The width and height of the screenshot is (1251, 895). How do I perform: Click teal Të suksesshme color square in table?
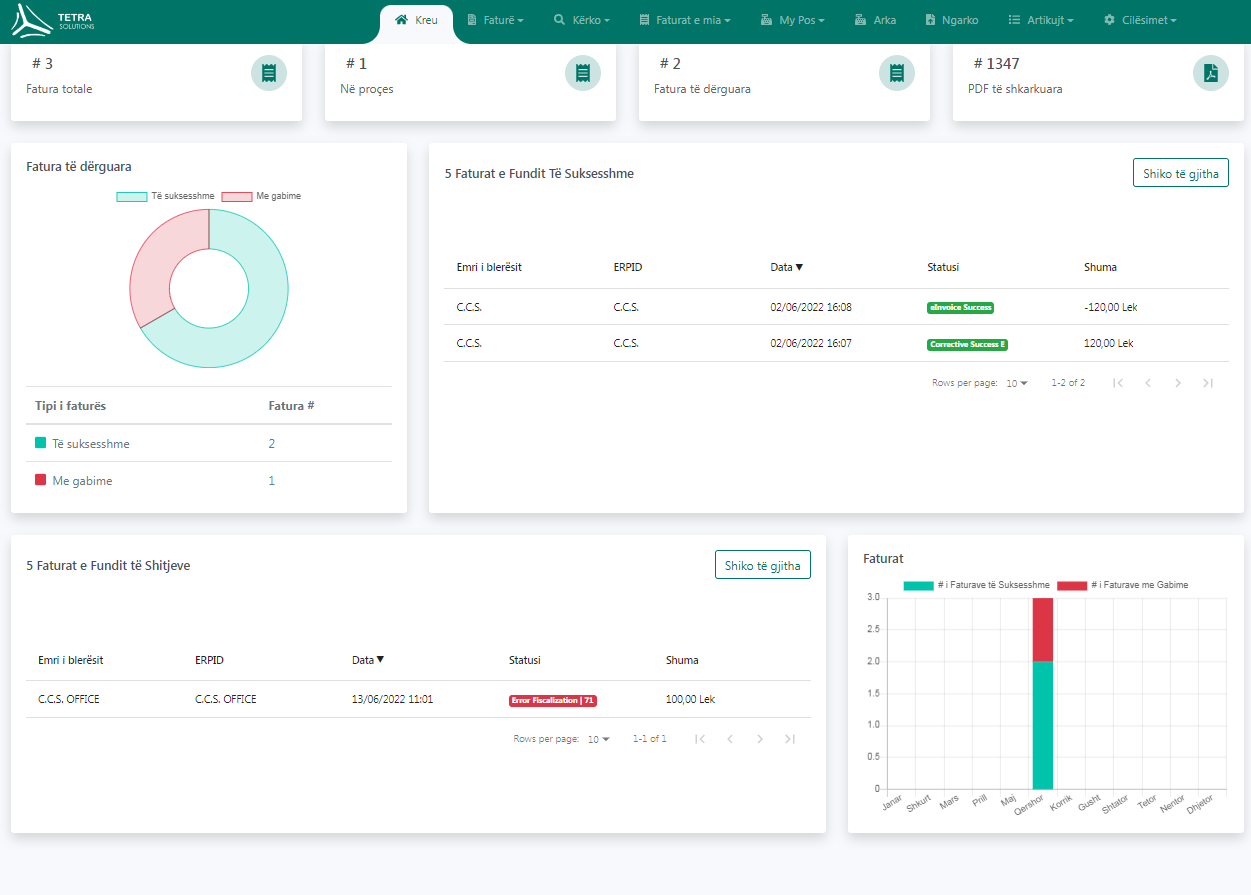pos(40,443)
